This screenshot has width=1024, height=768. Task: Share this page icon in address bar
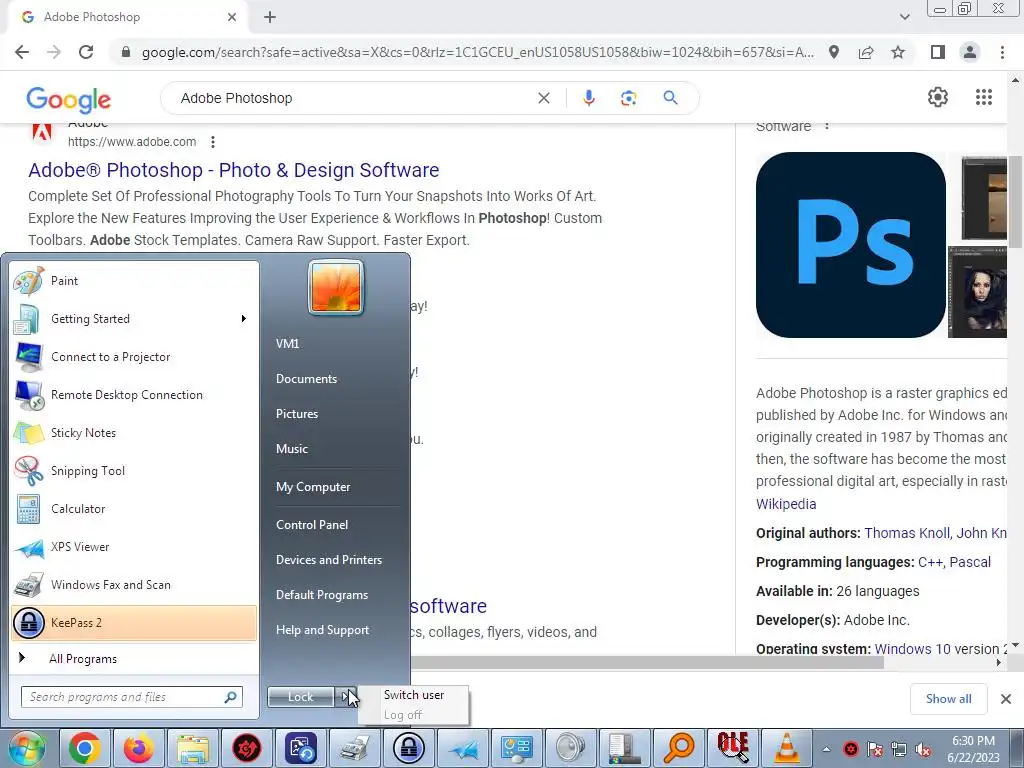[866, 52]
